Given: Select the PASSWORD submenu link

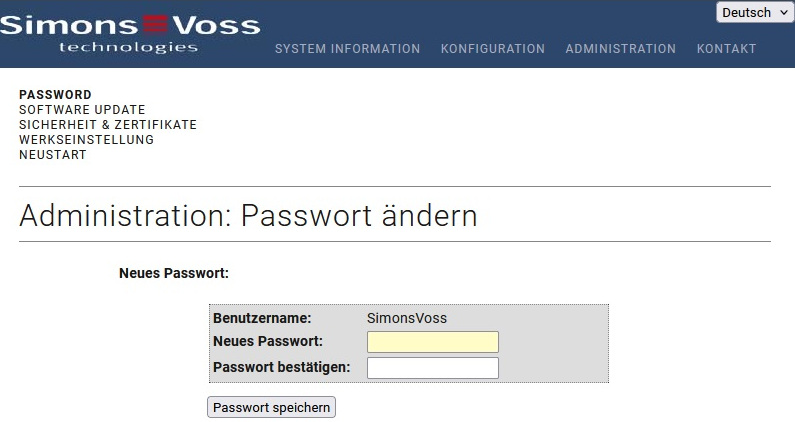Looking at the screenshot, I should (55, 95).
